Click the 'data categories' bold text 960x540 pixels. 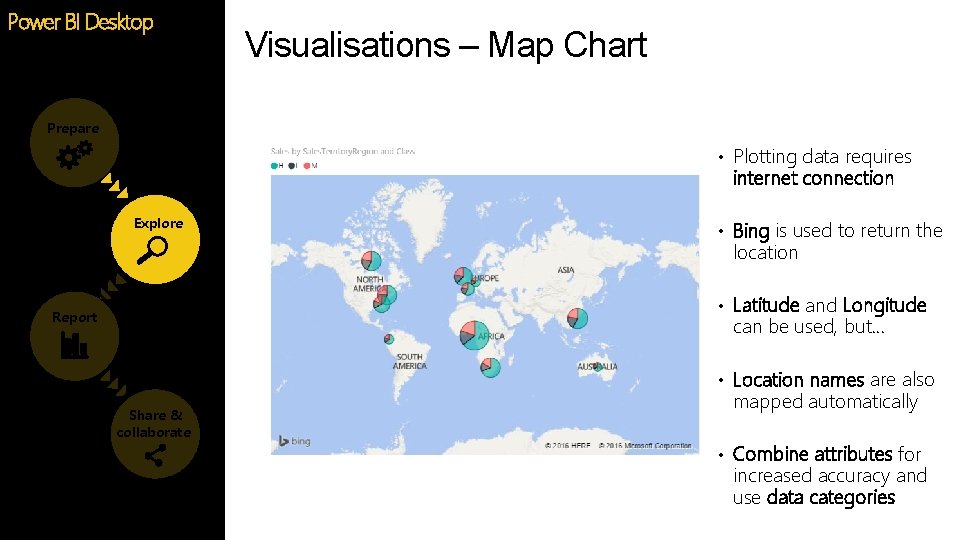point(830,497)
